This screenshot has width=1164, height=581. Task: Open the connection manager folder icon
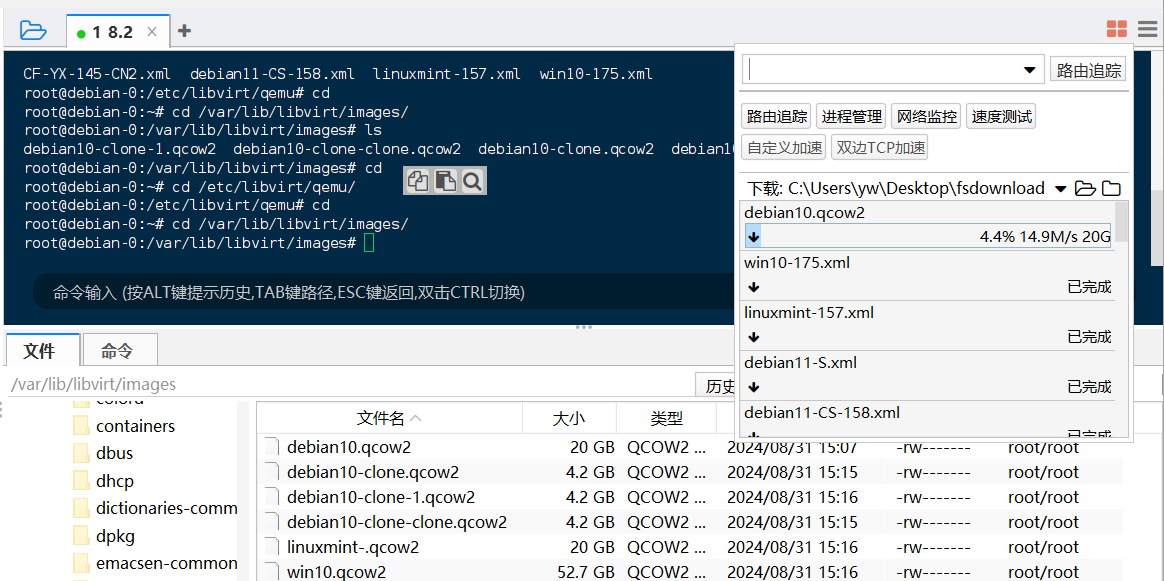33,30
